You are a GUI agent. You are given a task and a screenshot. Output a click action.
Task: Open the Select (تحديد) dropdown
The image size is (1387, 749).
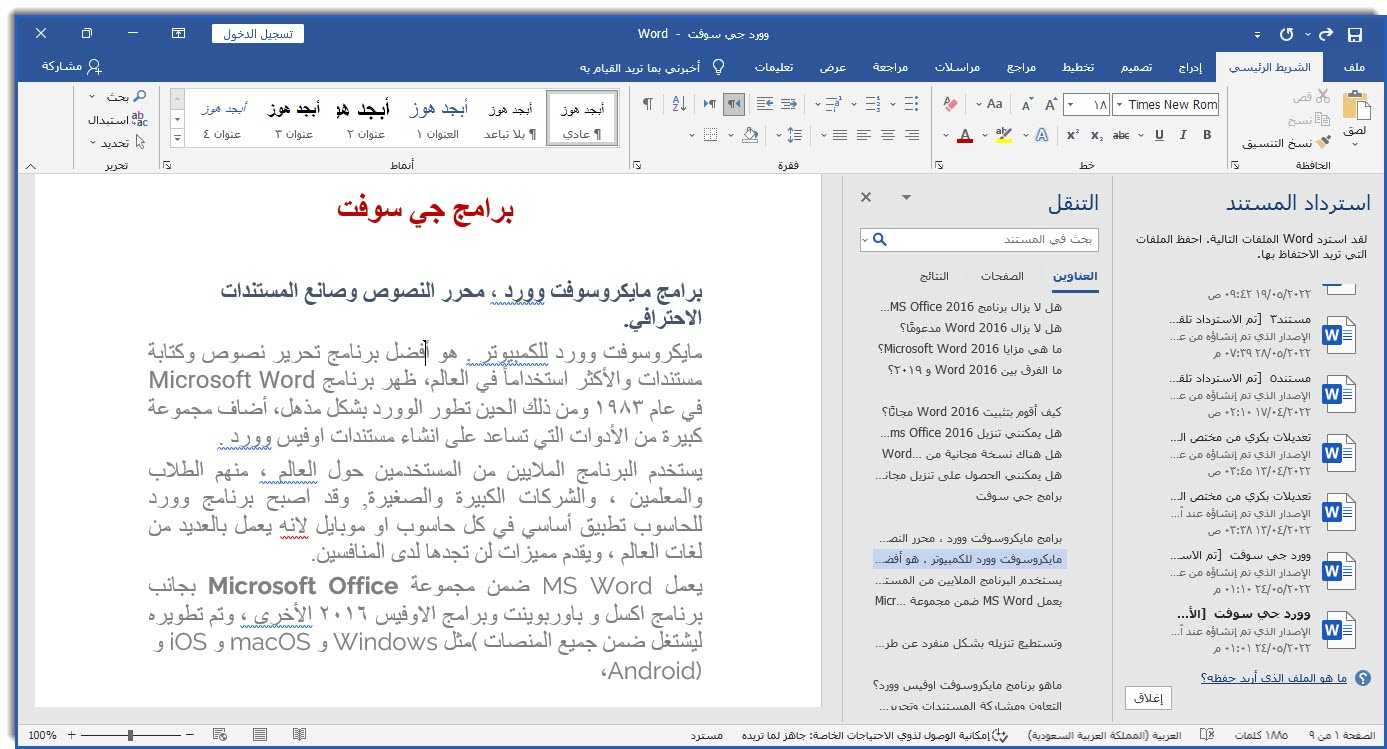click(118, 142)
